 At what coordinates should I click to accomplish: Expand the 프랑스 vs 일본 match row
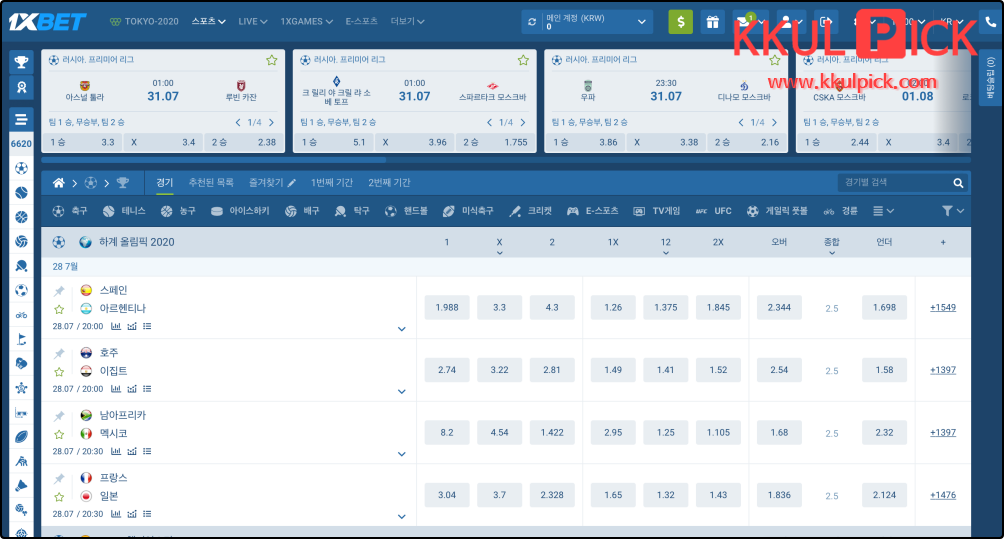(401, 517)
